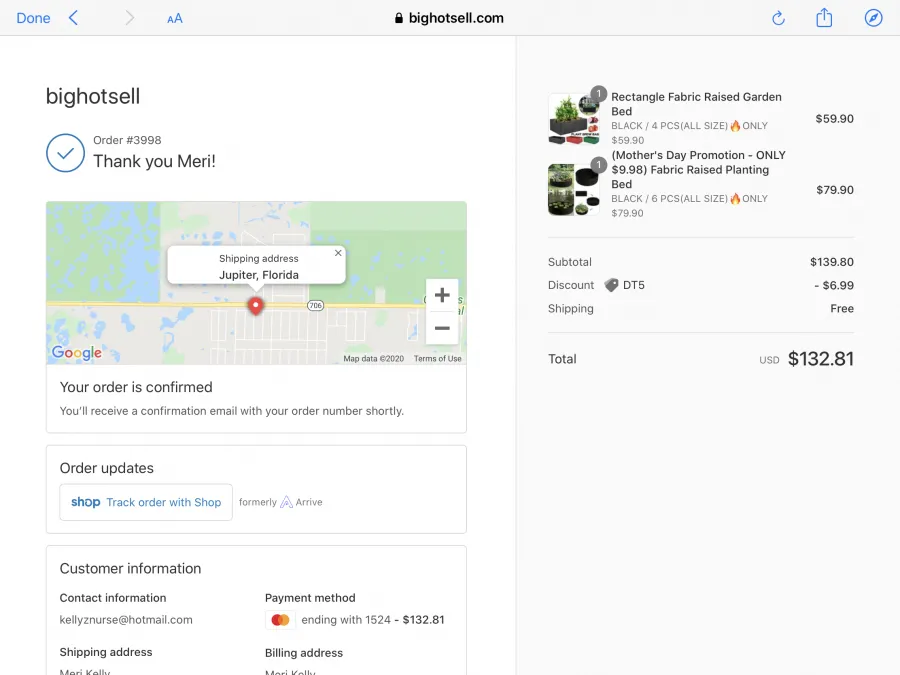Open the share sheet icon
The height and width of the screenshot is (675, 900).
click(x=824, y=18)
